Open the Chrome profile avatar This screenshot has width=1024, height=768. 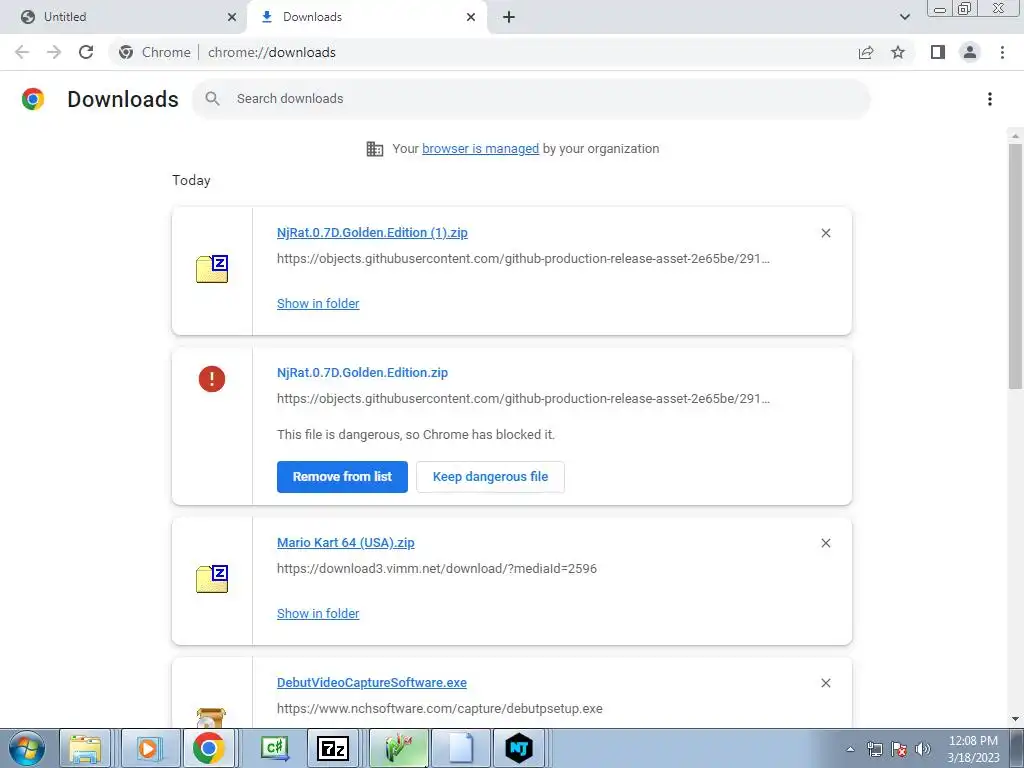[x=970, y=52]
